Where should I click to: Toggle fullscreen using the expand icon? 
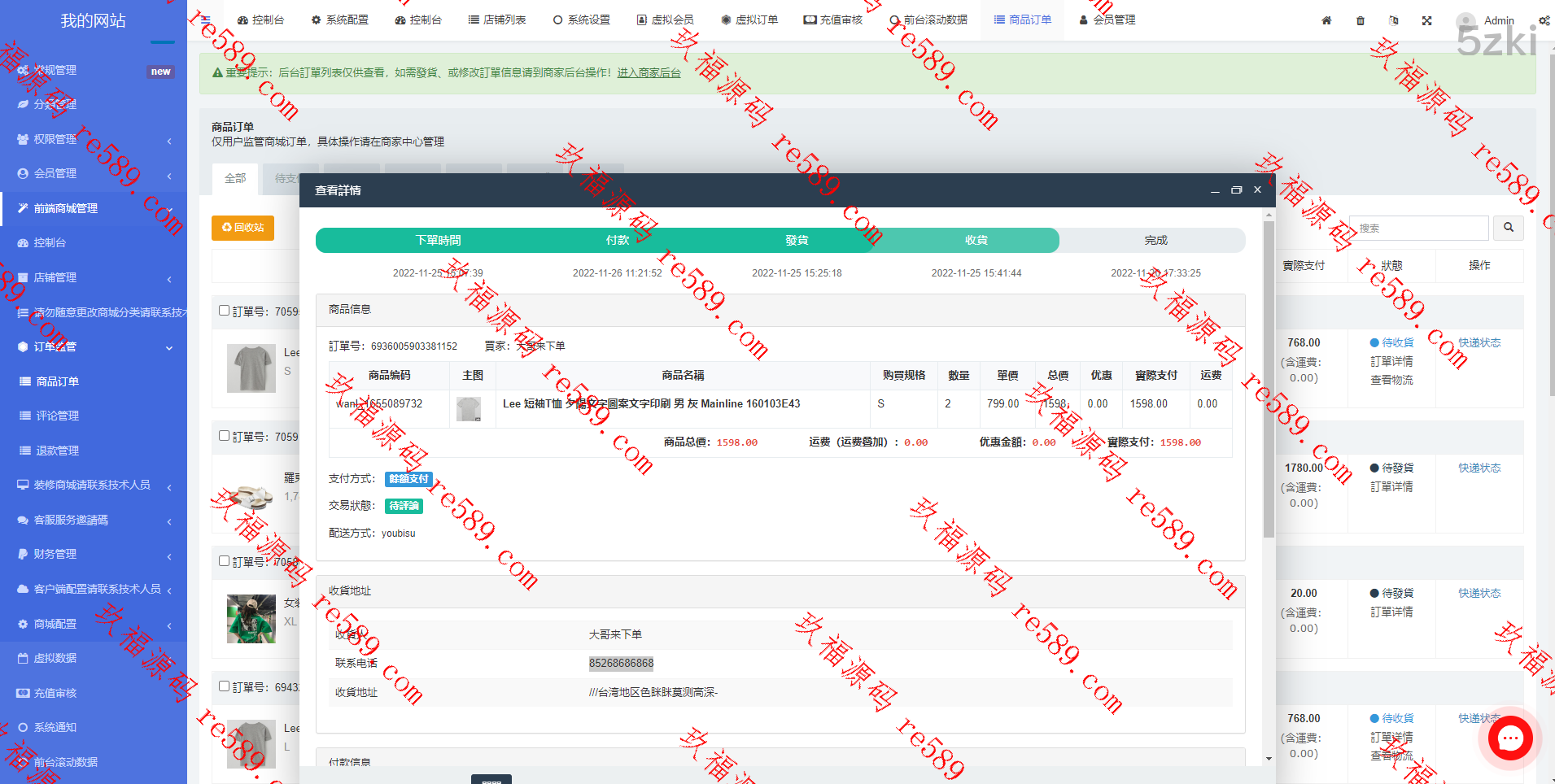[x=1426, y=20]
